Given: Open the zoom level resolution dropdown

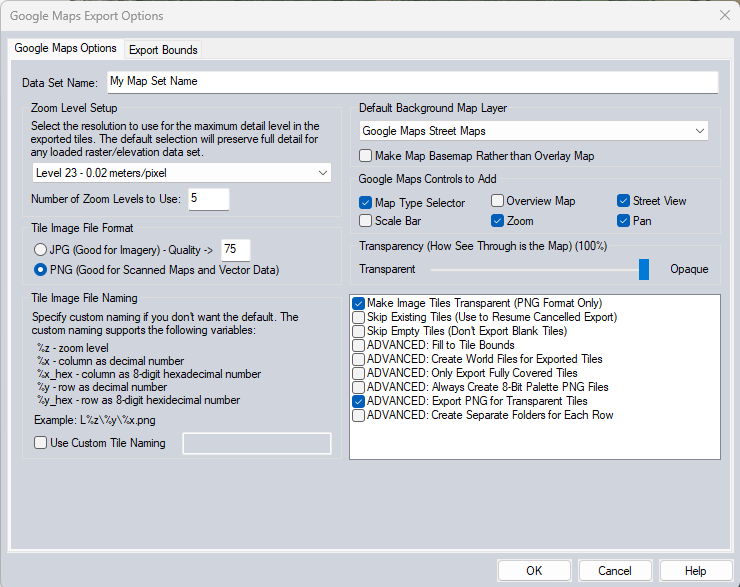Looking at the screenshot, I should coord(180,173).
